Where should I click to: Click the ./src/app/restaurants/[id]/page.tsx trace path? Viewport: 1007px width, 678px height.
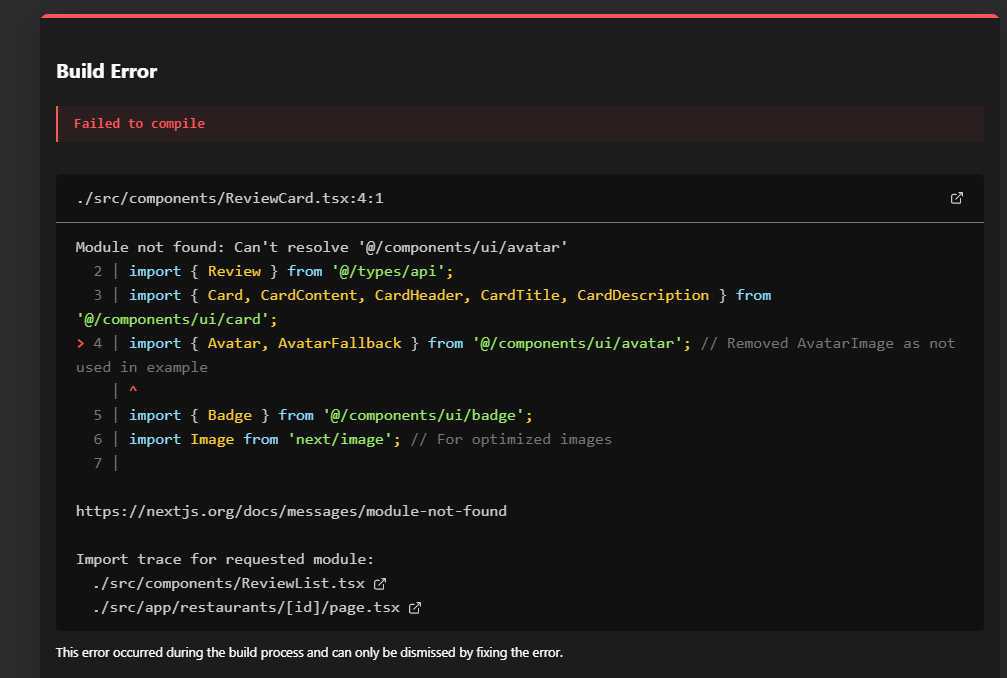(246, 607)
